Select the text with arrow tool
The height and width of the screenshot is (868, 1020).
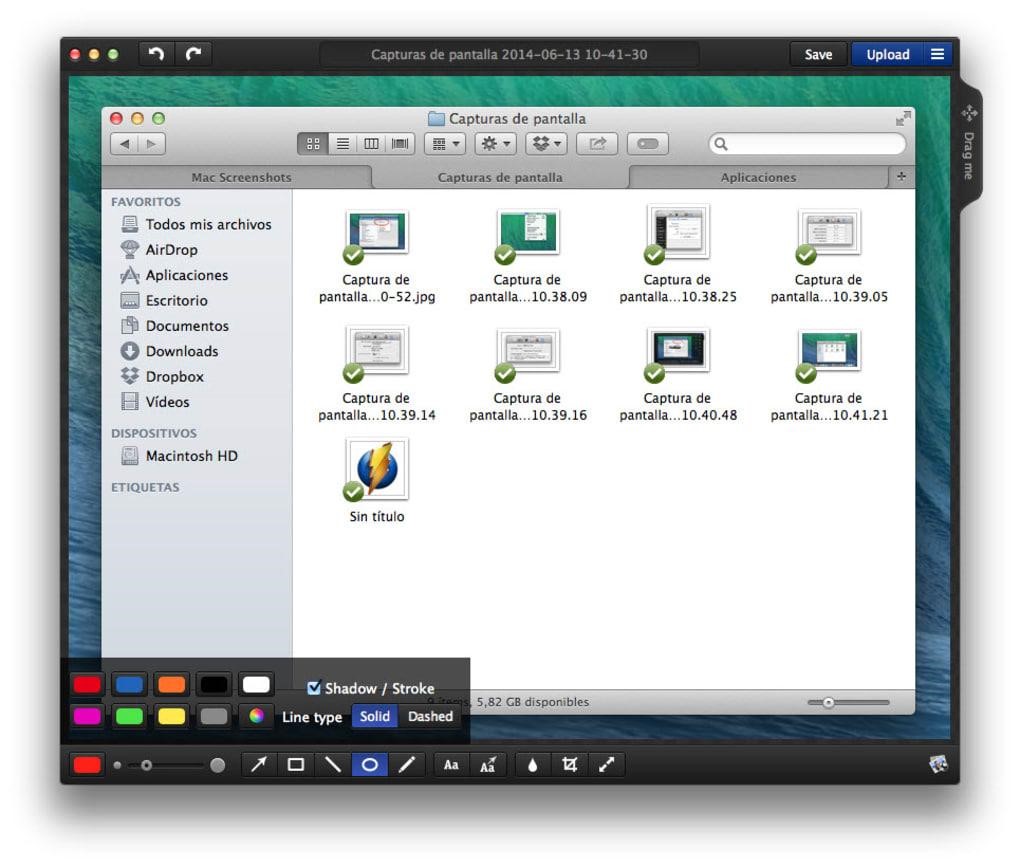pyautogui.click(x=488, y=765)
